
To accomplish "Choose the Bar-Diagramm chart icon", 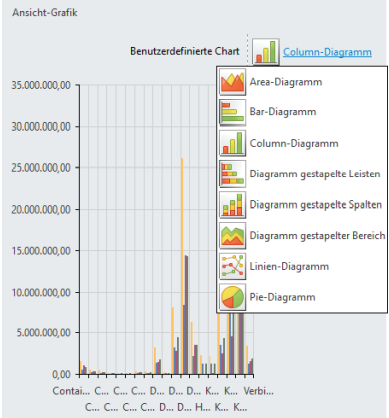I will point(233,112).
